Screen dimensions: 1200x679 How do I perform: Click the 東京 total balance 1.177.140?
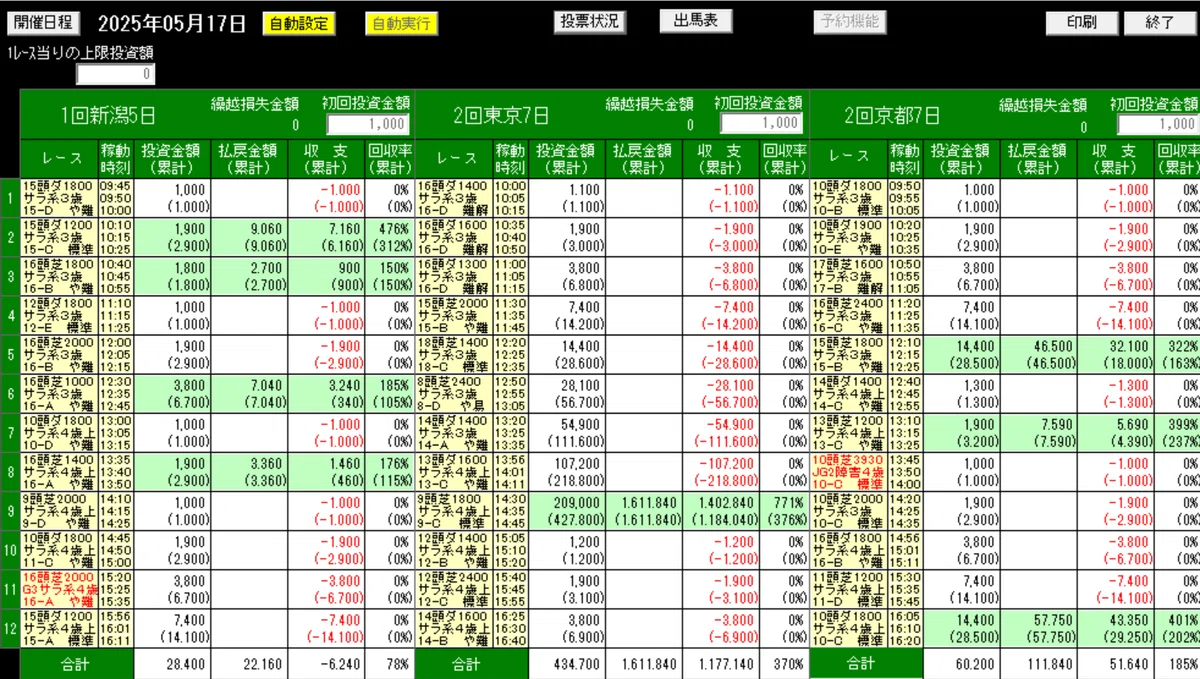tap(720, 663)
